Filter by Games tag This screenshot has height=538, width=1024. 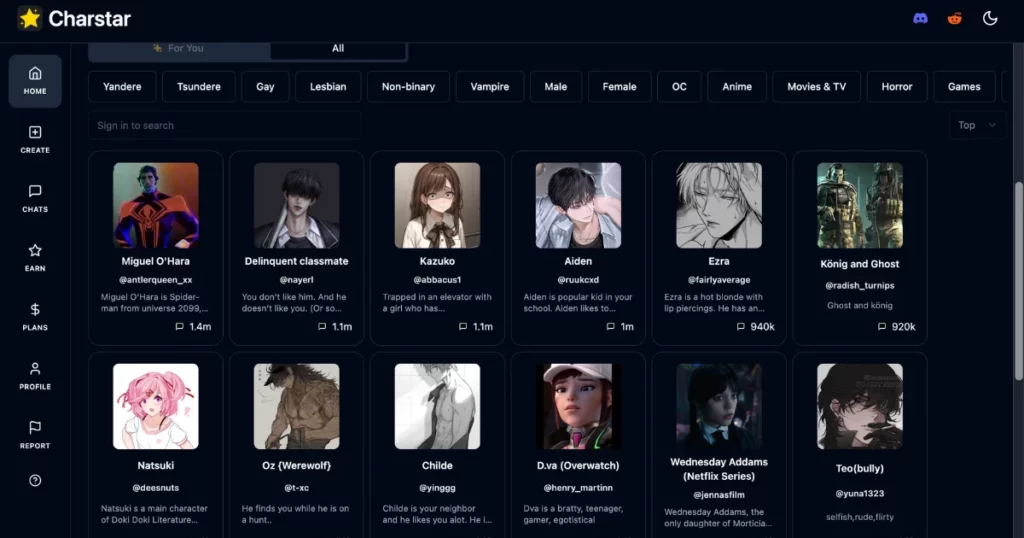[964, 87]
